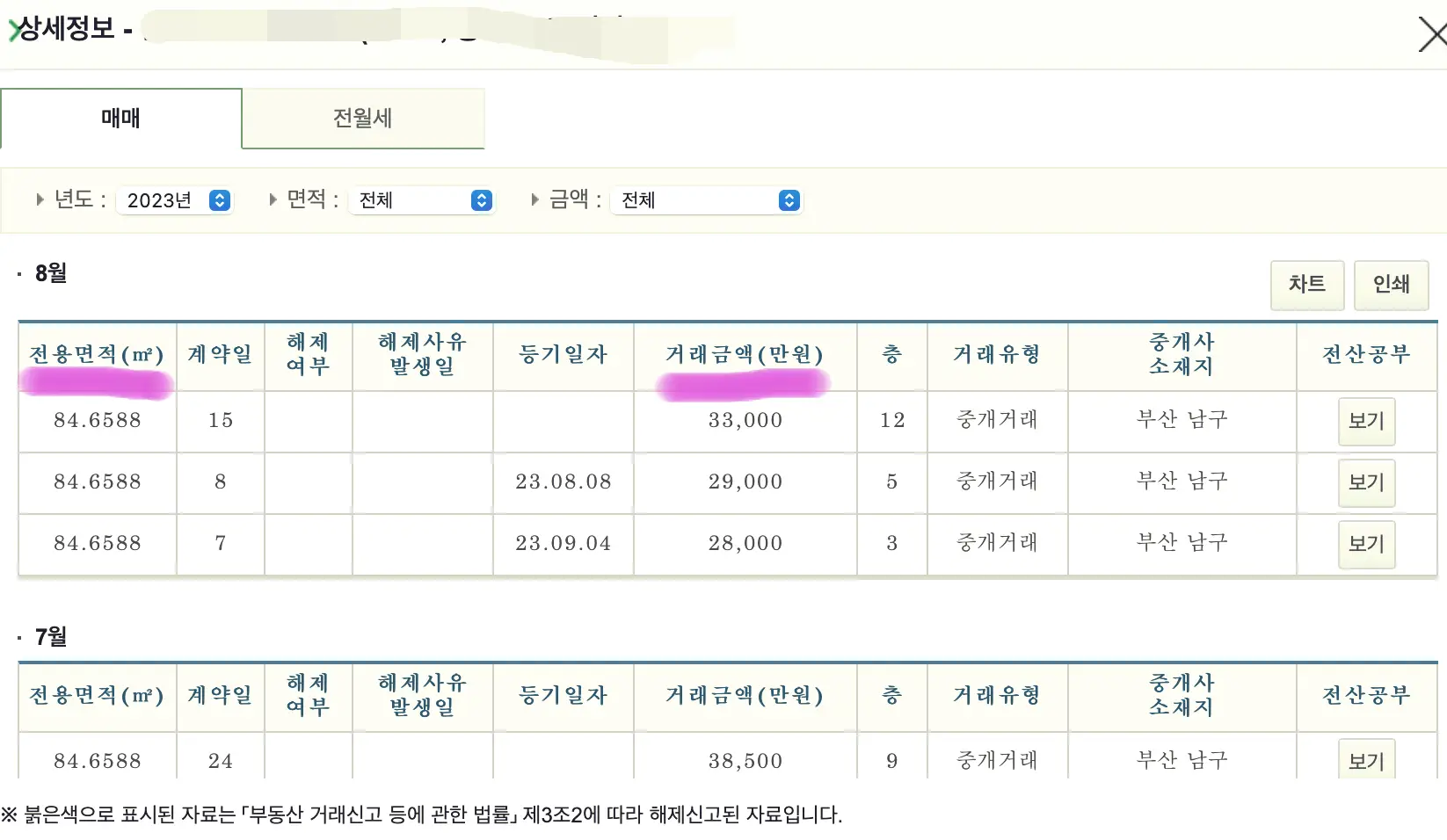Select the 등기일자 cell showing 23.08.08
This screenshot has height=840, width=1447.
[563, 482]
